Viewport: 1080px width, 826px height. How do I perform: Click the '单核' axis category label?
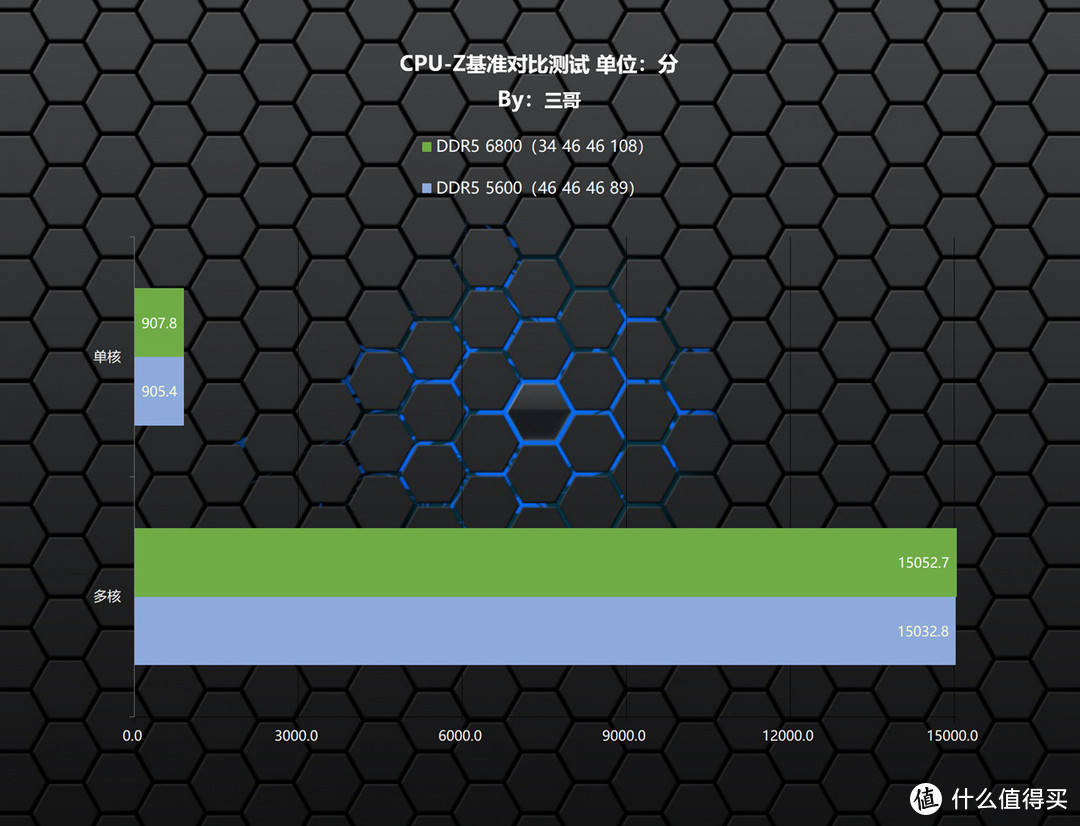pos(107,357)
